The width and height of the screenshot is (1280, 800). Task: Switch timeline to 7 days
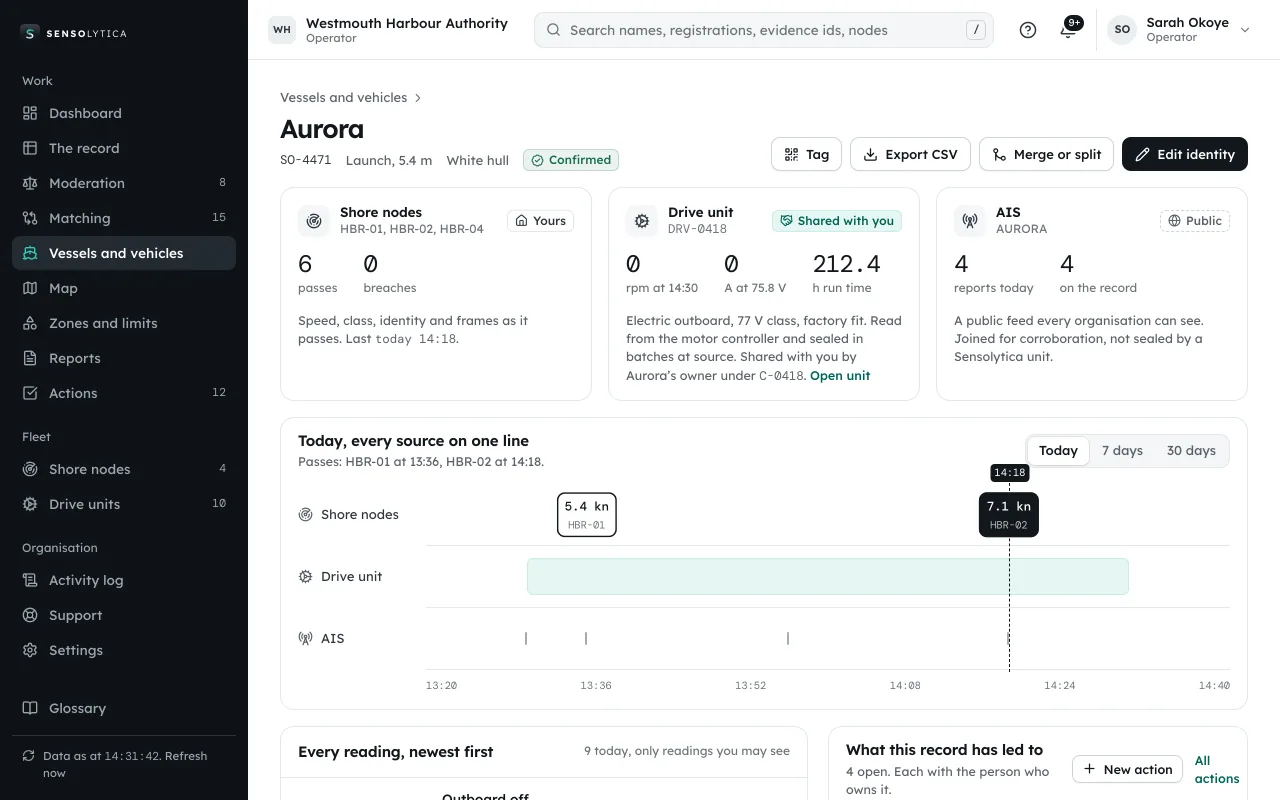(1122, 451)
